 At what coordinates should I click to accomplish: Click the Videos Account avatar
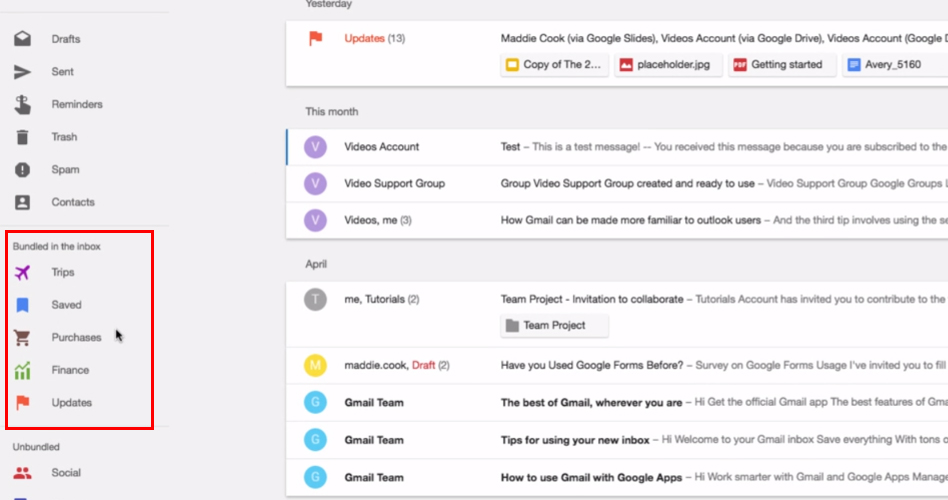click(x=315, y=147)
